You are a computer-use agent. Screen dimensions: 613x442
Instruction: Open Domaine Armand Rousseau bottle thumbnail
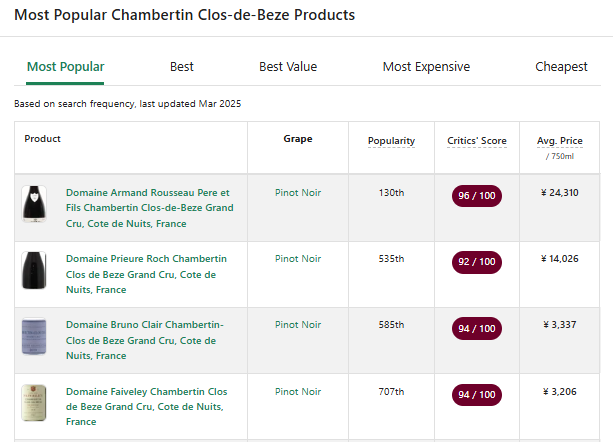coord(33,205)
